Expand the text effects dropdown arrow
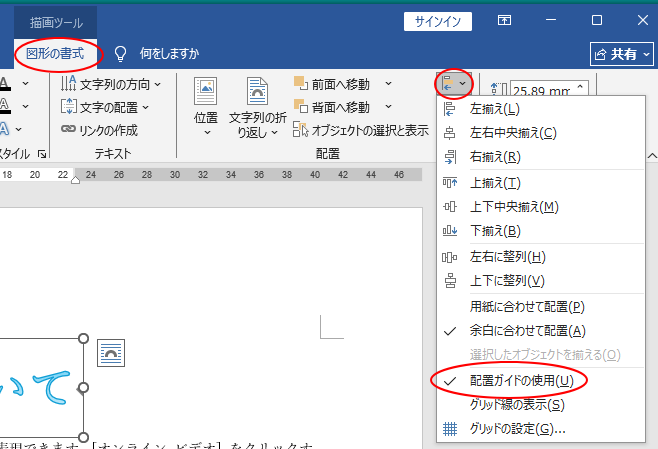Screen dimensions: 658x449 (x=18, y=129)
